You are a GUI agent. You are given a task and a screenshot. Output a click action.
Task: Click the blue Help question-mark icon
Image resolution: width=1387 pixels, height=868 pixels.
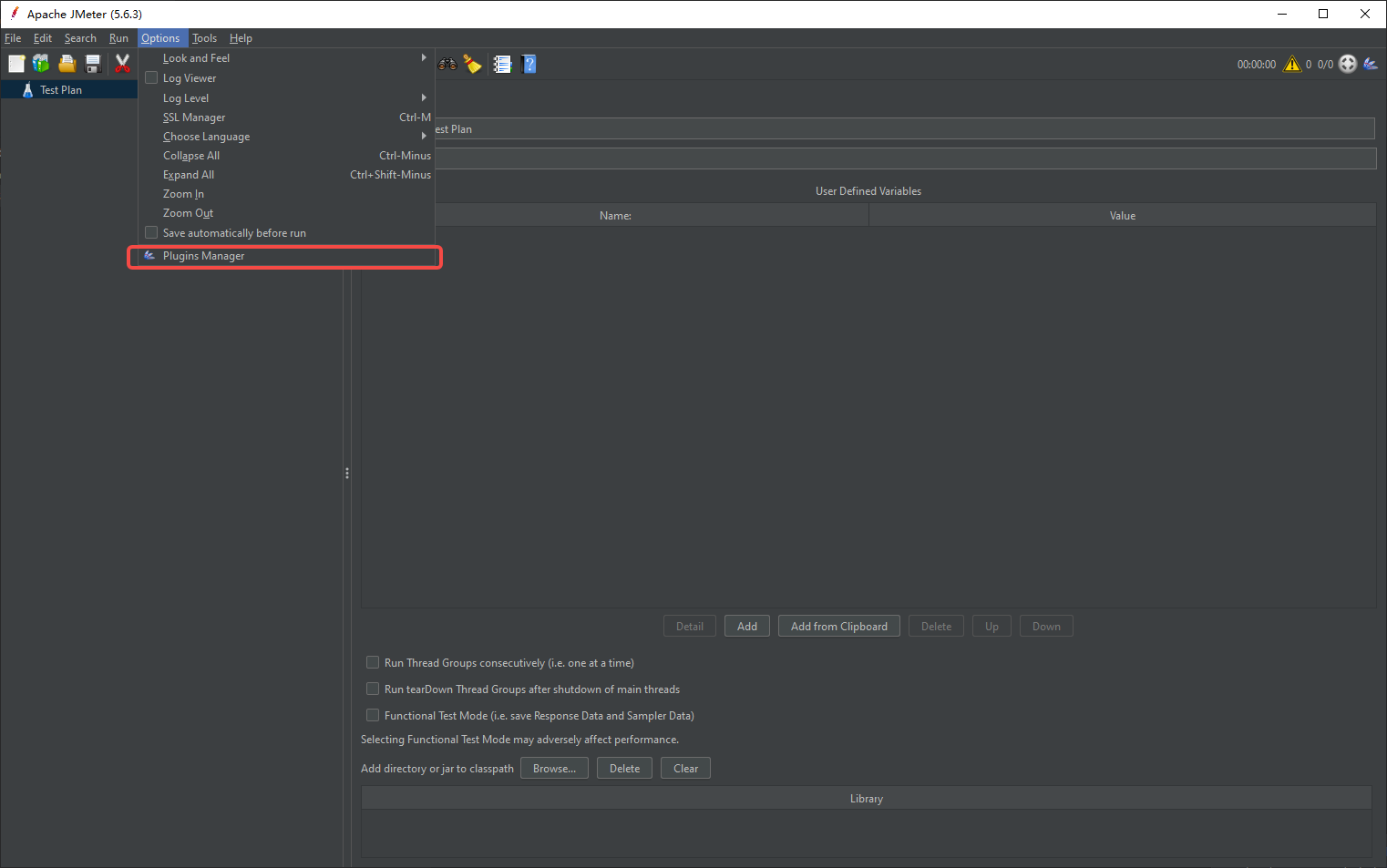[x=529, y=64]
